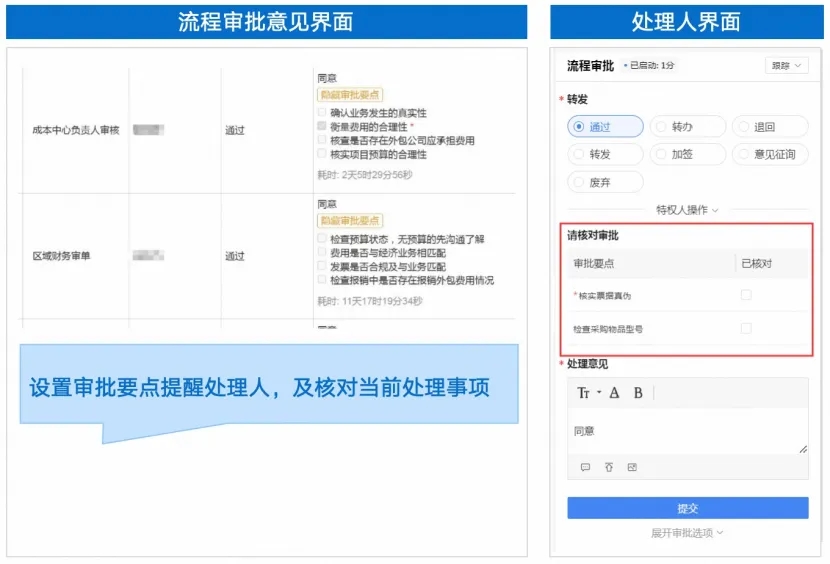The height and width of the screenshot is (564, 830).
Task: Click the 提交 submit button
Action: 687,508
